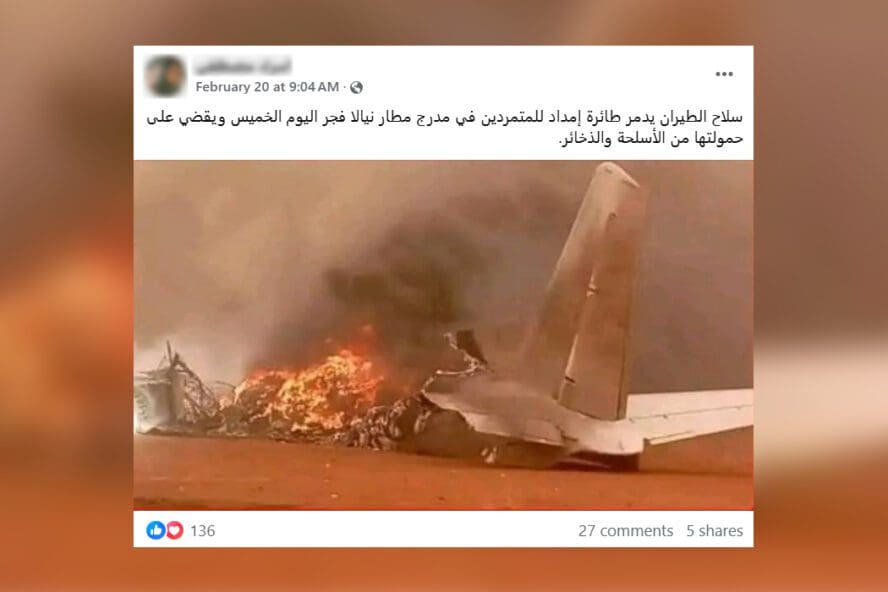The height and width of the screenshot is (592, 888).
Task: Open the February 20 at 9:04 AM timestamp
Action: pyautogui.click(x=267, y=87)
